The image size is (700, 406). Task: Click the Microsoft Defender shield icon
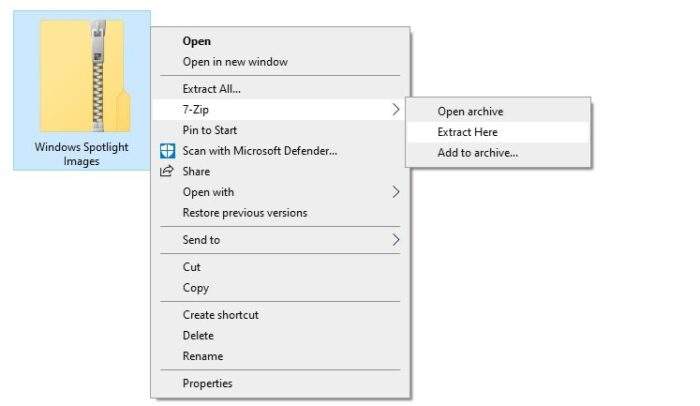pyautogui.click(x=167, y=151)
